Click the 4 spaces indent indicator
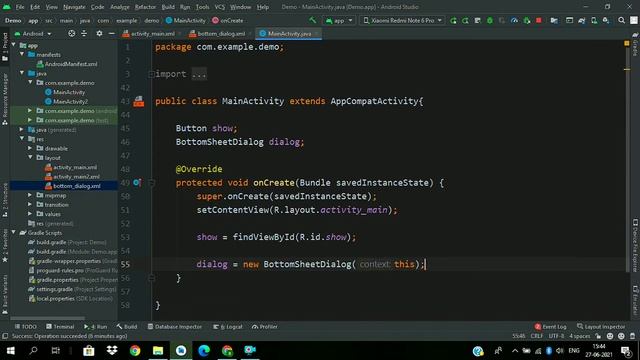640x360 pixels. point(580,336)
